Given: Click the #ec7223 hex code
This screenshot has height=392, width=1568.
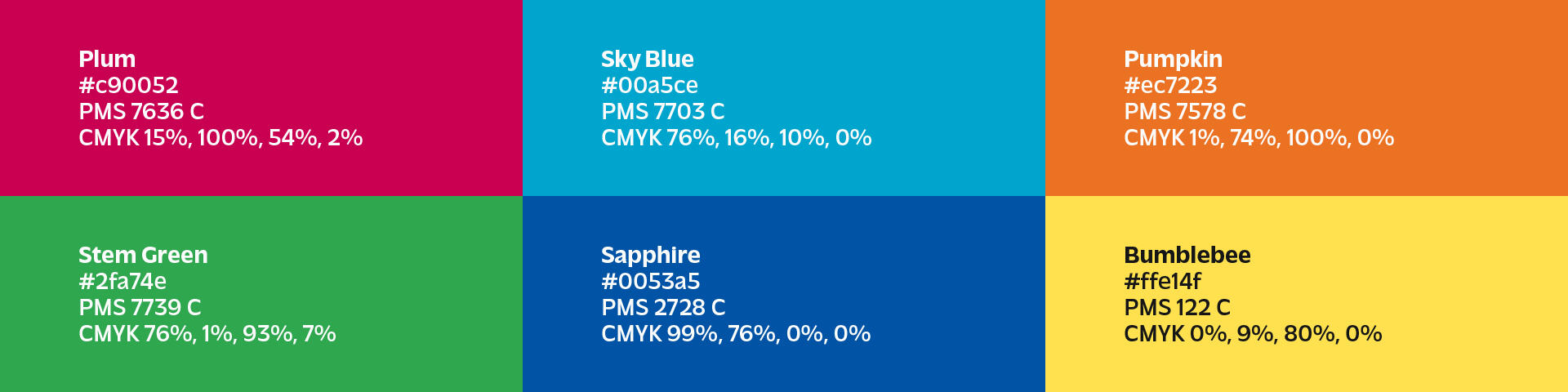Looking at the screenshot, I should pyautogui.click(x=1170, y=85).
